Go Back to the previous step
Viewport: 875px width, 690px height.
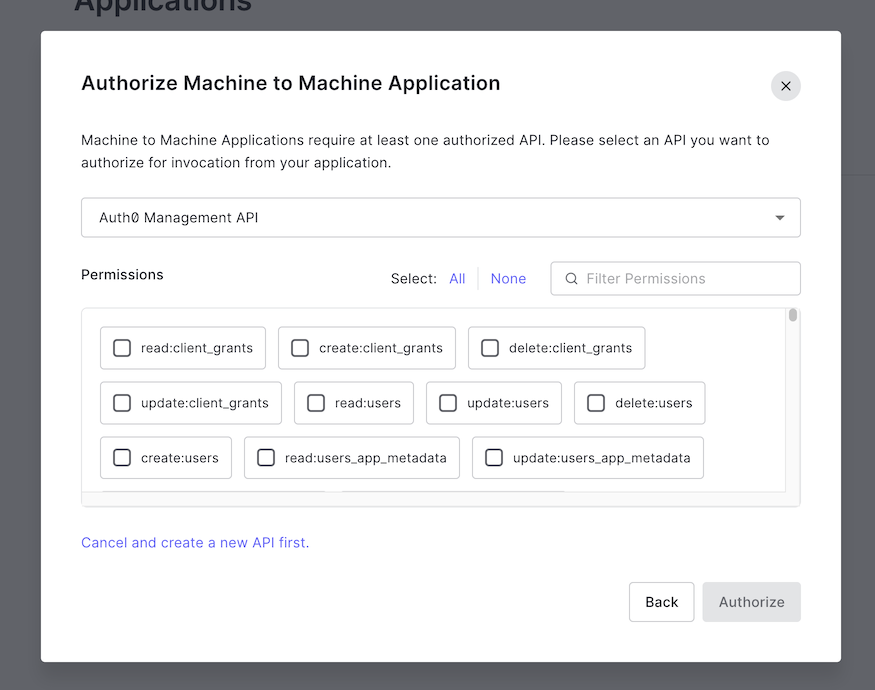661,602
